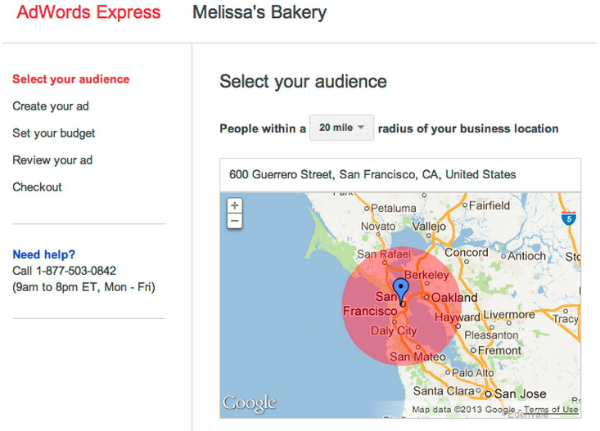Click the Google logo on map
This screenshot has width=600, height=431.
coord(249,403)
